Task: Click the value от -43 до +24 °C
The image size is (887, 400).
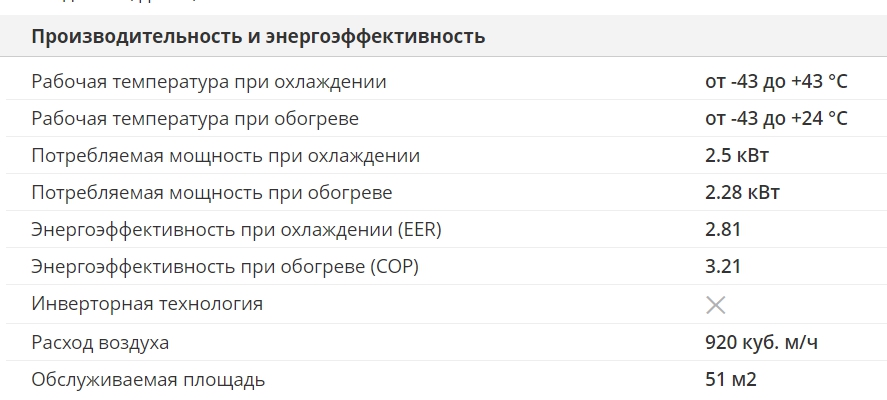Action: tap(776, 119)
